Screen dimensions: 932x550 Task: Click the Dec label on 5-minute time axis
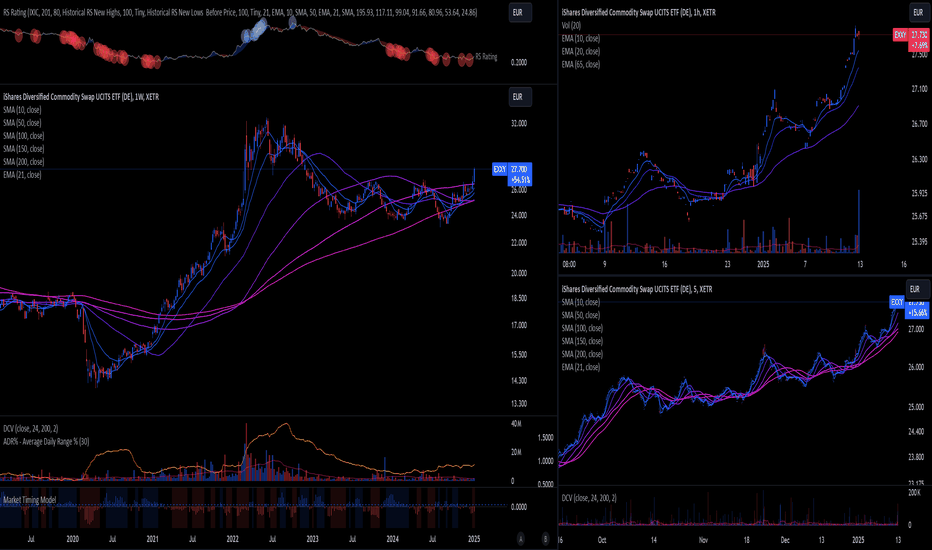pyautogui.click(x=785, y=540)
